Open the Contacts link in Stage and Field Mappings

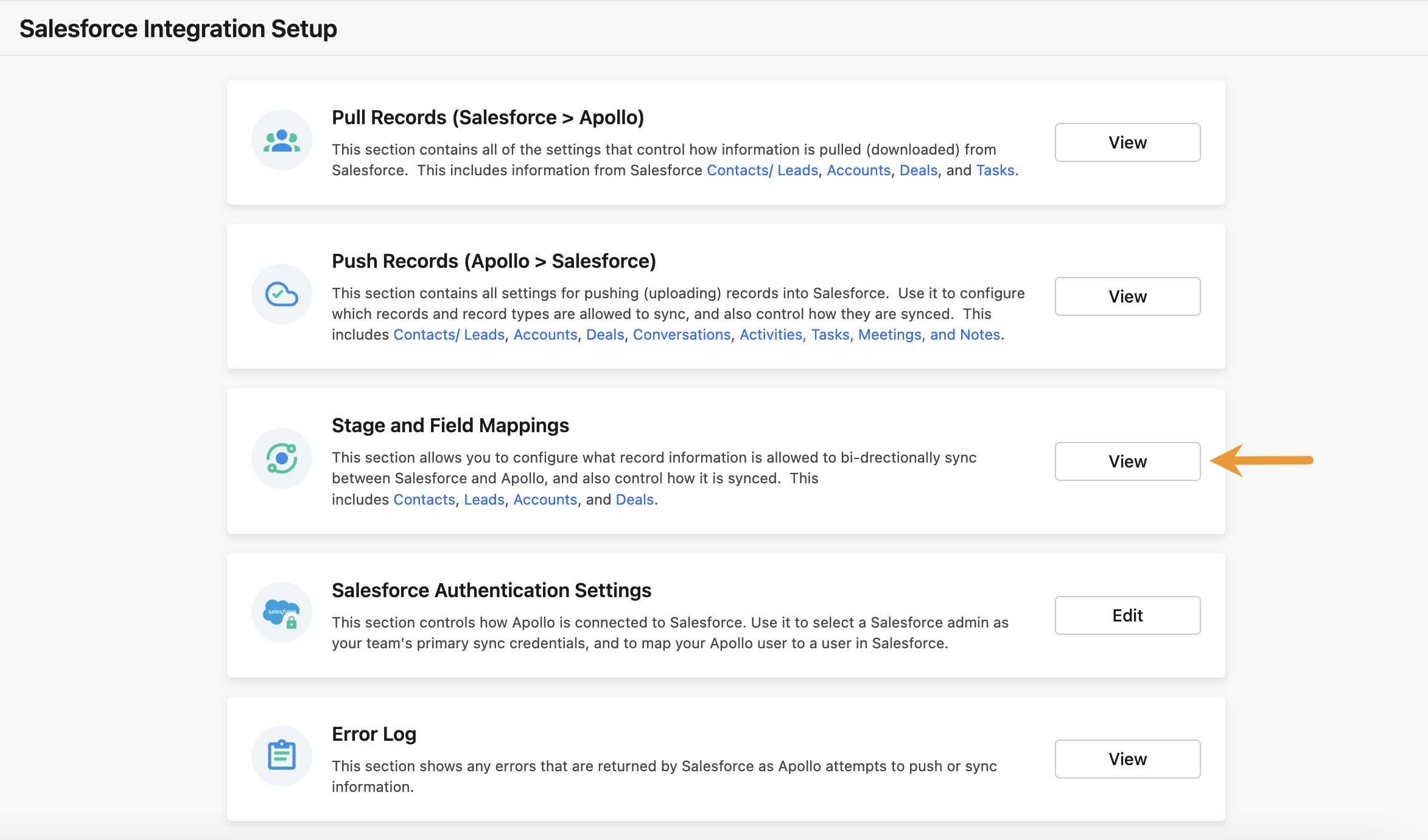pyautogui.click(x=424, y=499)
